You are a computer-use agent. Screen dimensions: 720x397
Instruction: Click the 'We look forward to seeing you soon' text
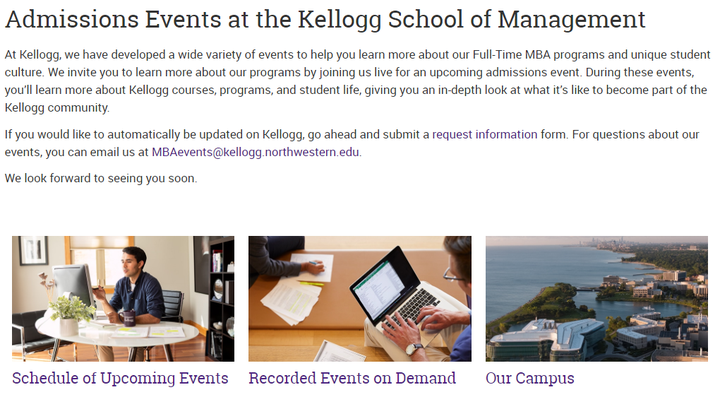(x=101, y=178)
